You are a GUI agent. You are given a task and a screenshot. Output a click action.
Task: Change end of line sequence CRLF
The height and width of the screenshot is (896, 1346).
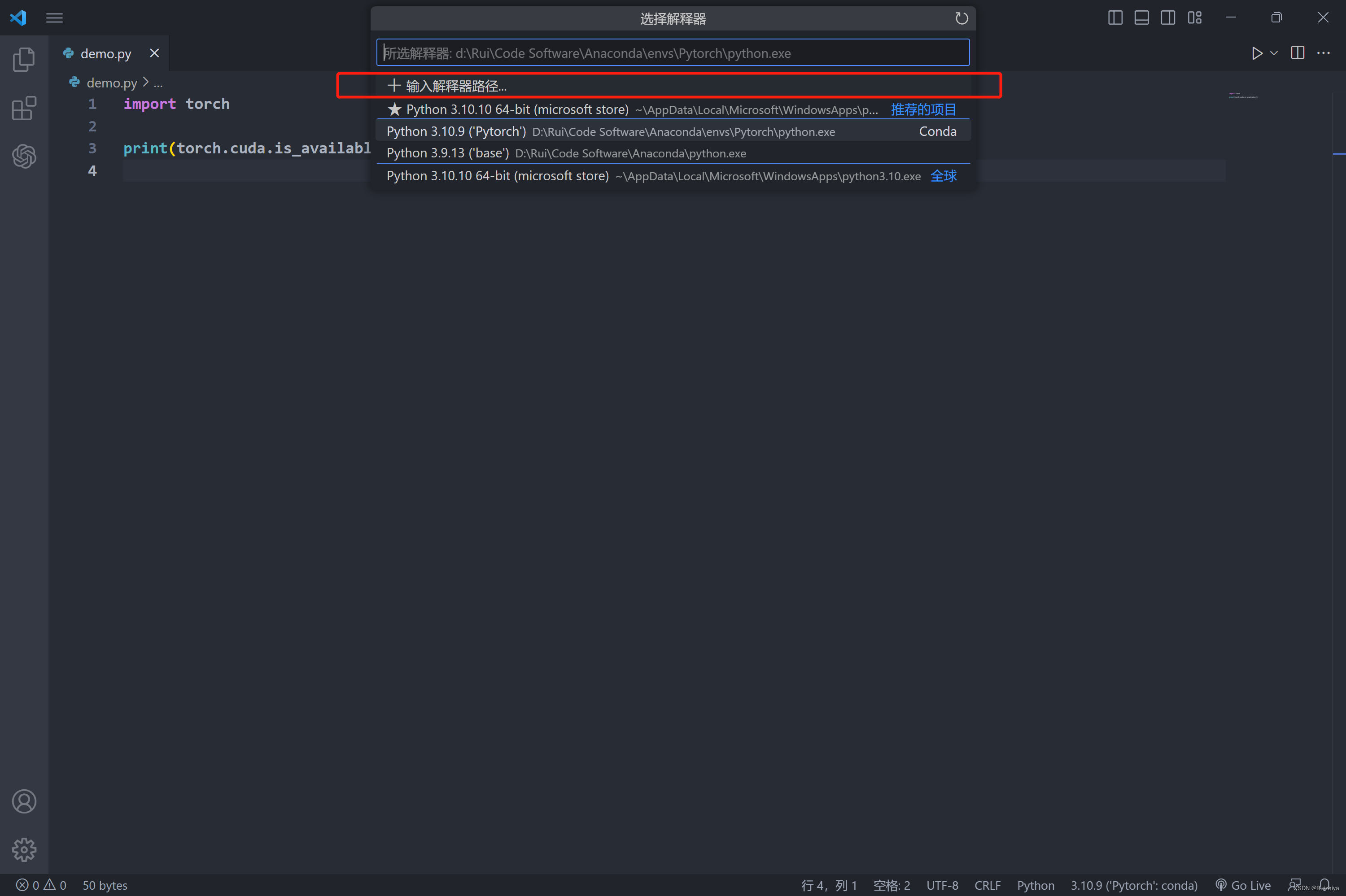[x=987, y=885]
